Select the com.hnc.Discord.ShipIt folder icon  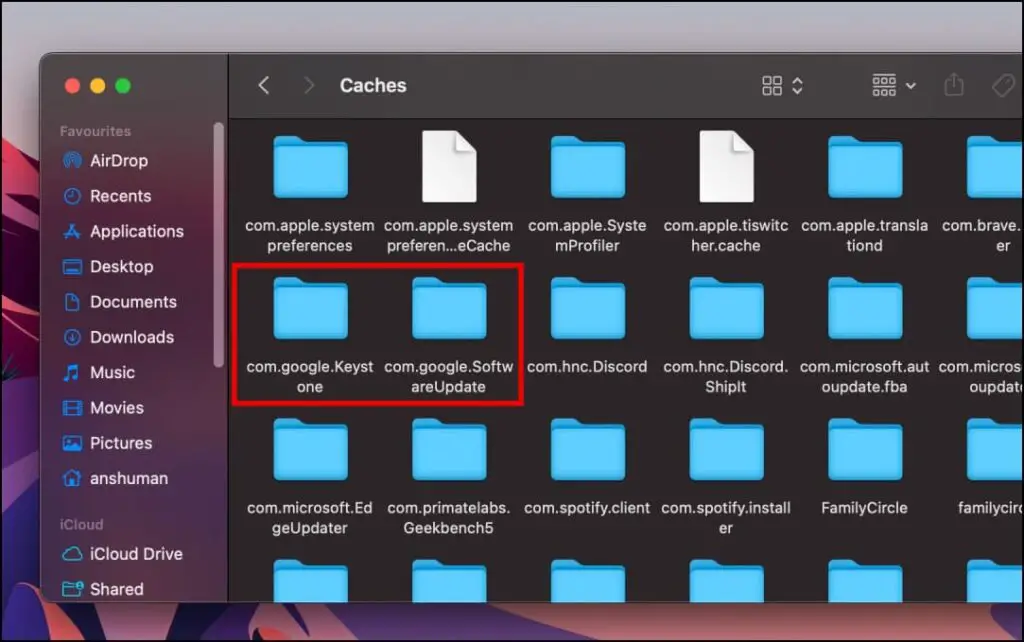pyautogui.click(x=726, y=308)
